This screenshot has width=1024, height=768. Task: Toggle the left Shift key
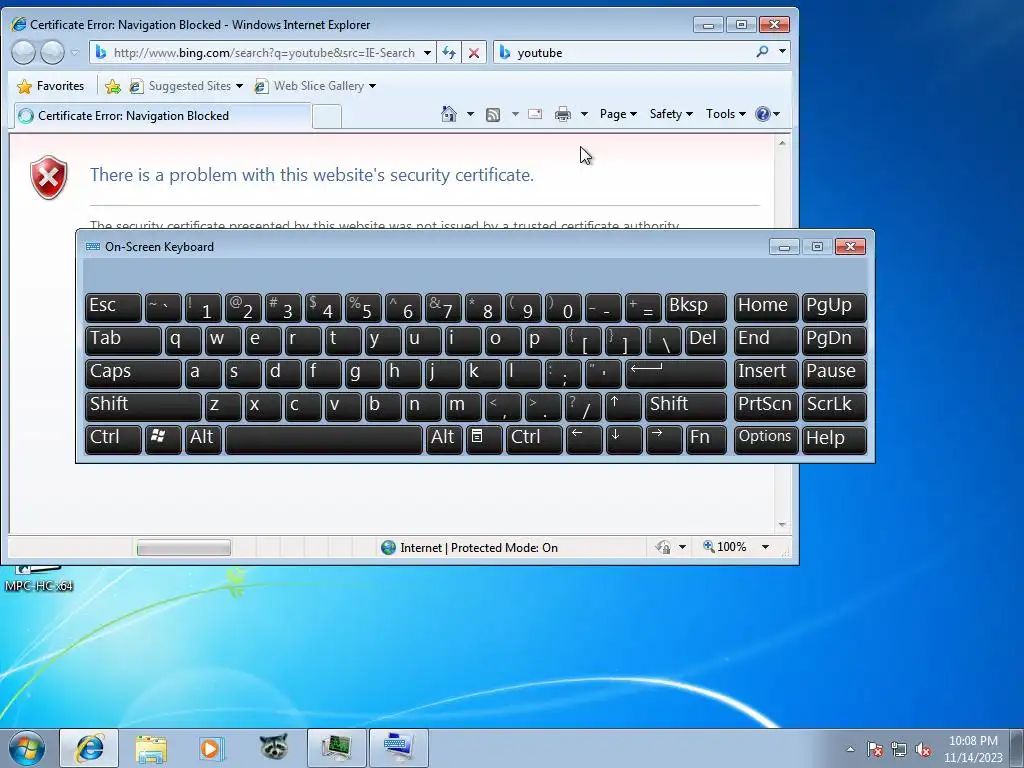(143, 406)
